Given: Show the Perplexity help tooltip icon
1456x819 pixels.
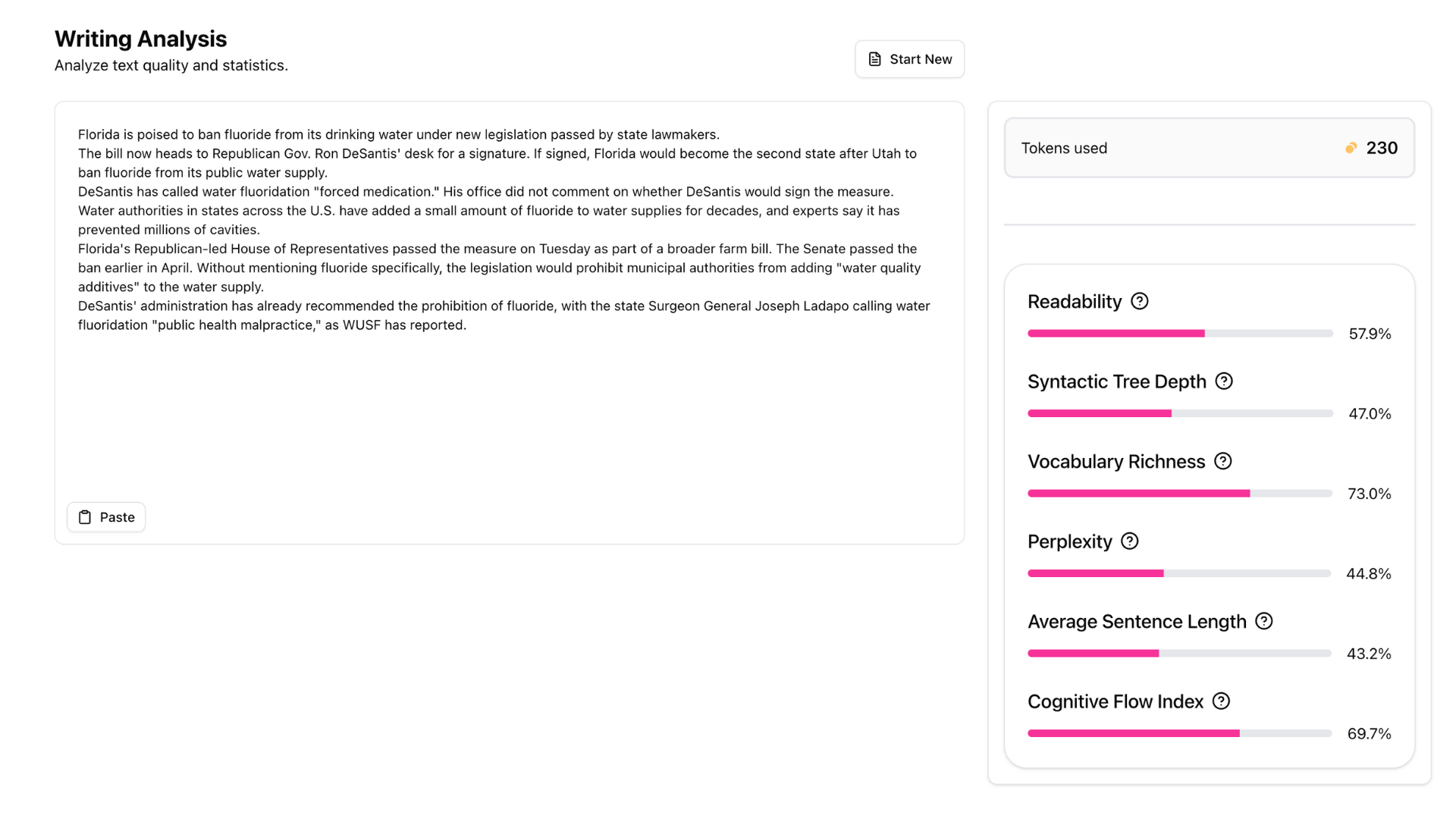Looking at the screenshot, I should click(x=1129, y=541).
